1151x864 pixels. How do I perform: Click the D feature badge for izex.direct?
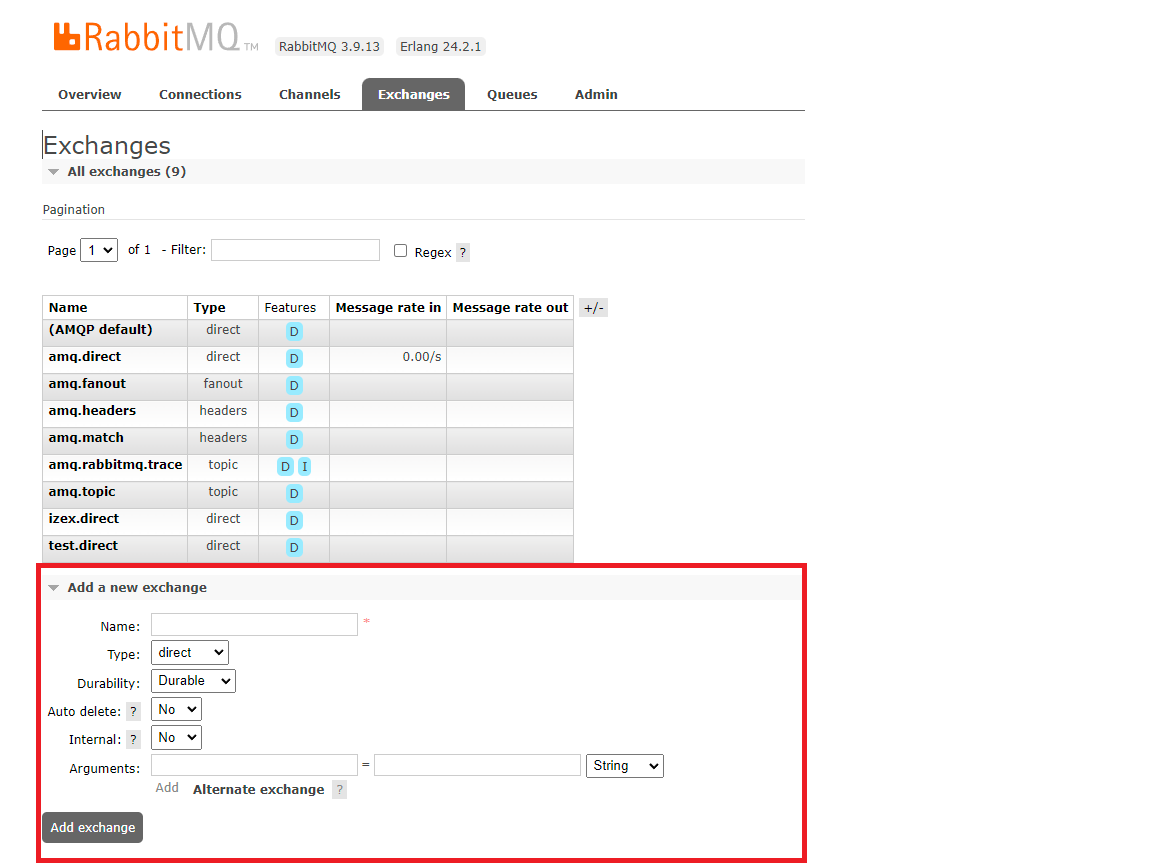[x=294, y=520]
